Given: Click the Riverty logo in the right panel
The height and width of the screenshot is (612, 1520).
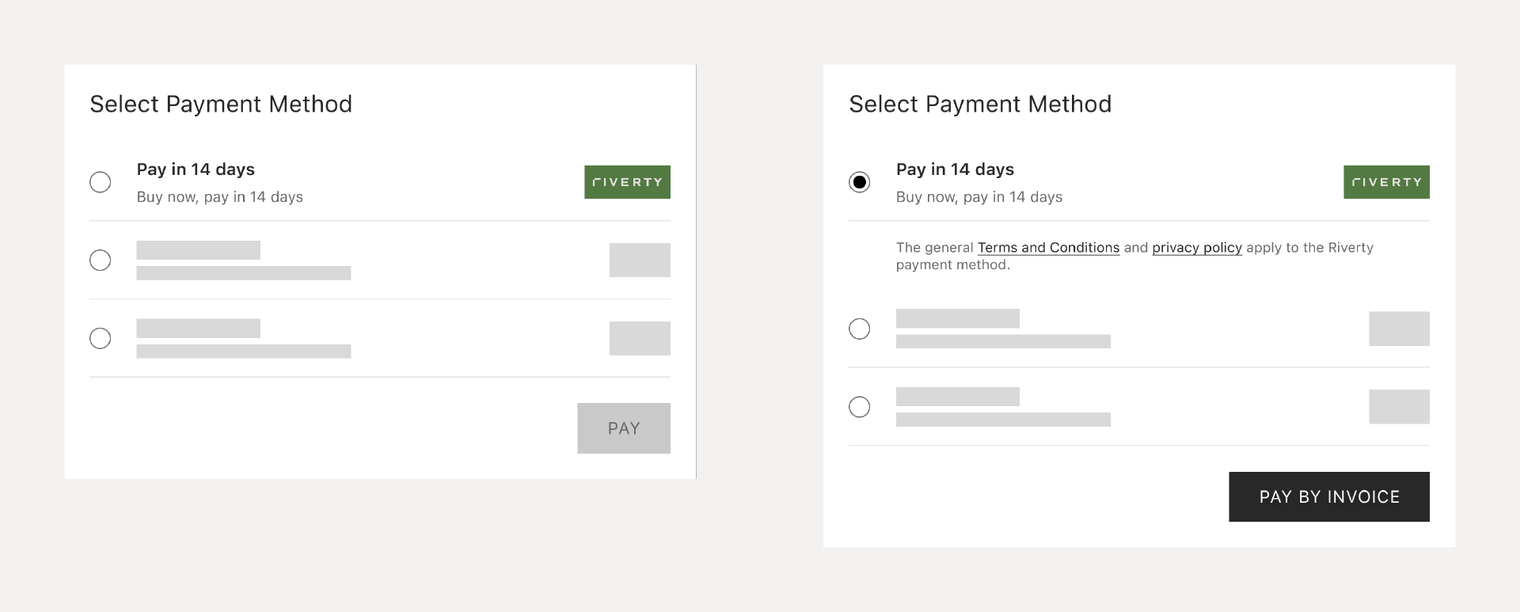Looking at the screenshot, I should (1386, 182).
